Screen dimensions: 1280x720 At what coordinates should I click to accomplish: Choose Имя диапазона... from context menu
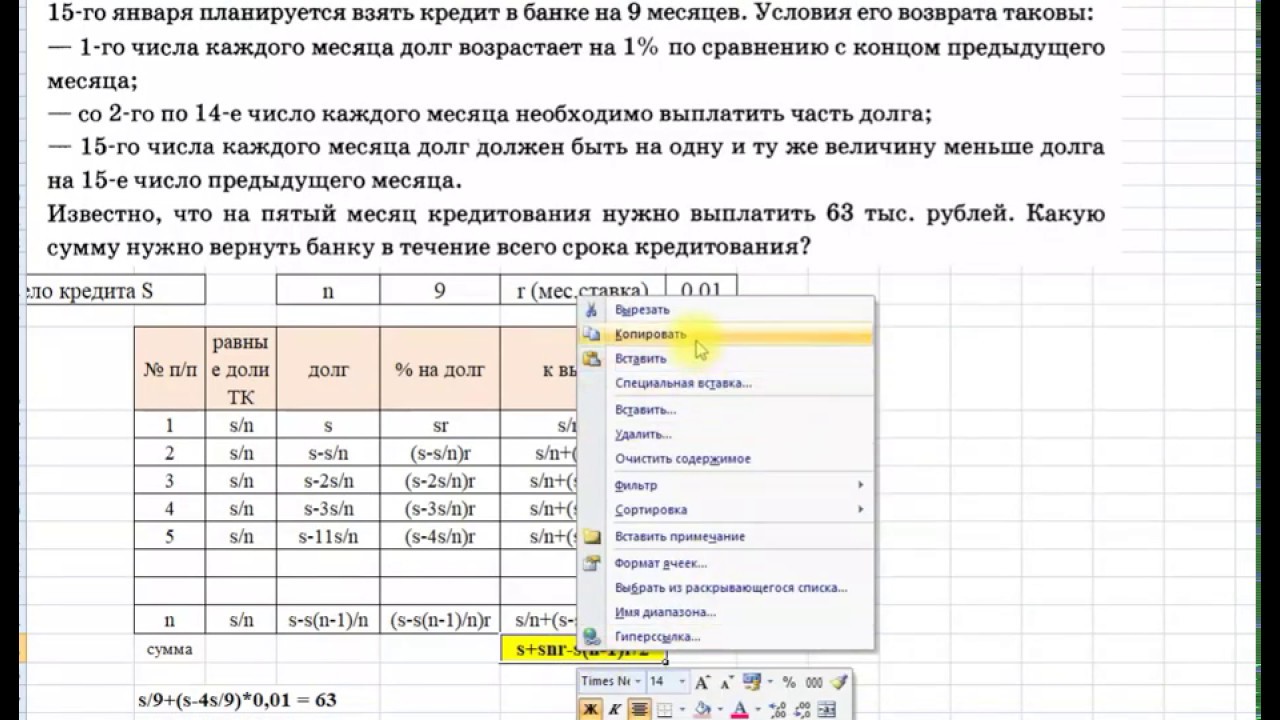pos(726,612)
